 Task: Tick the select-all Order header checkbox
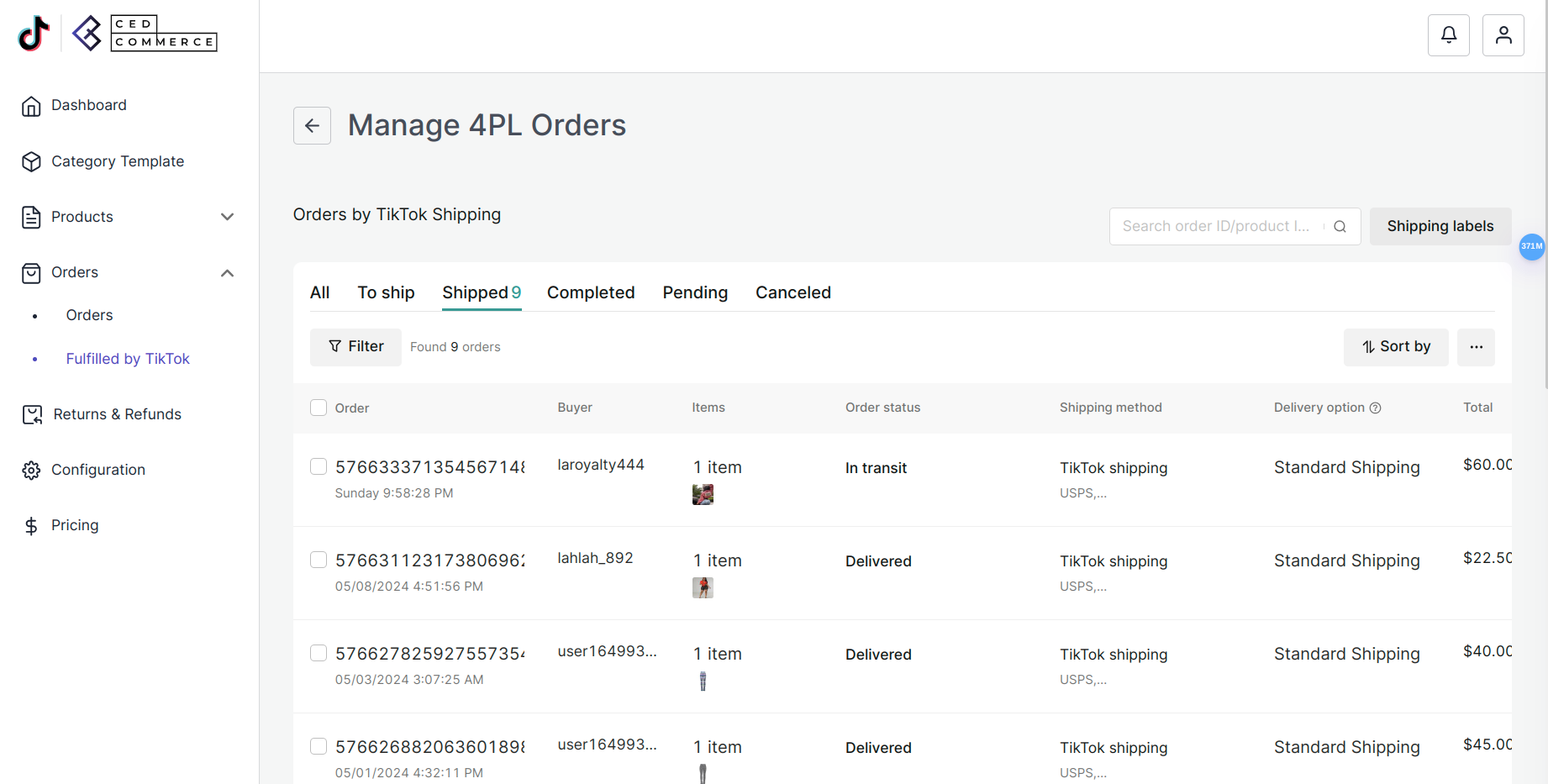pos(319,408)
